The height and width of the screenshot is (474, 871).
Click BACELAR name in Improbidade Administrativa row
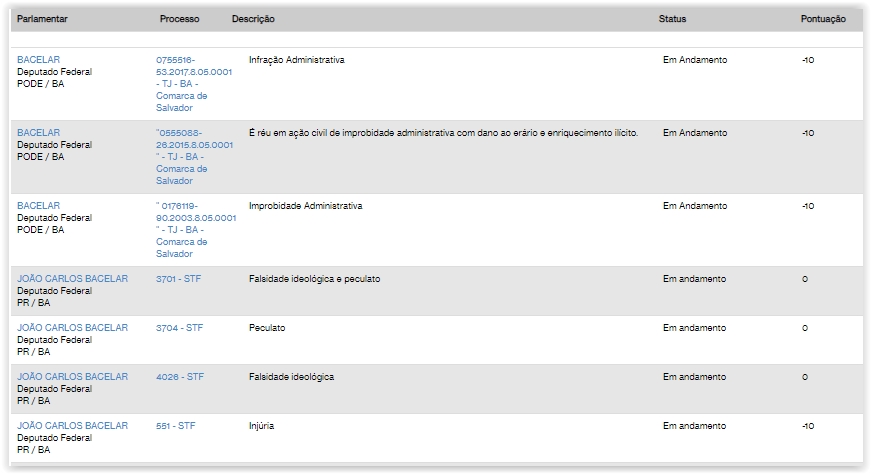38,206
